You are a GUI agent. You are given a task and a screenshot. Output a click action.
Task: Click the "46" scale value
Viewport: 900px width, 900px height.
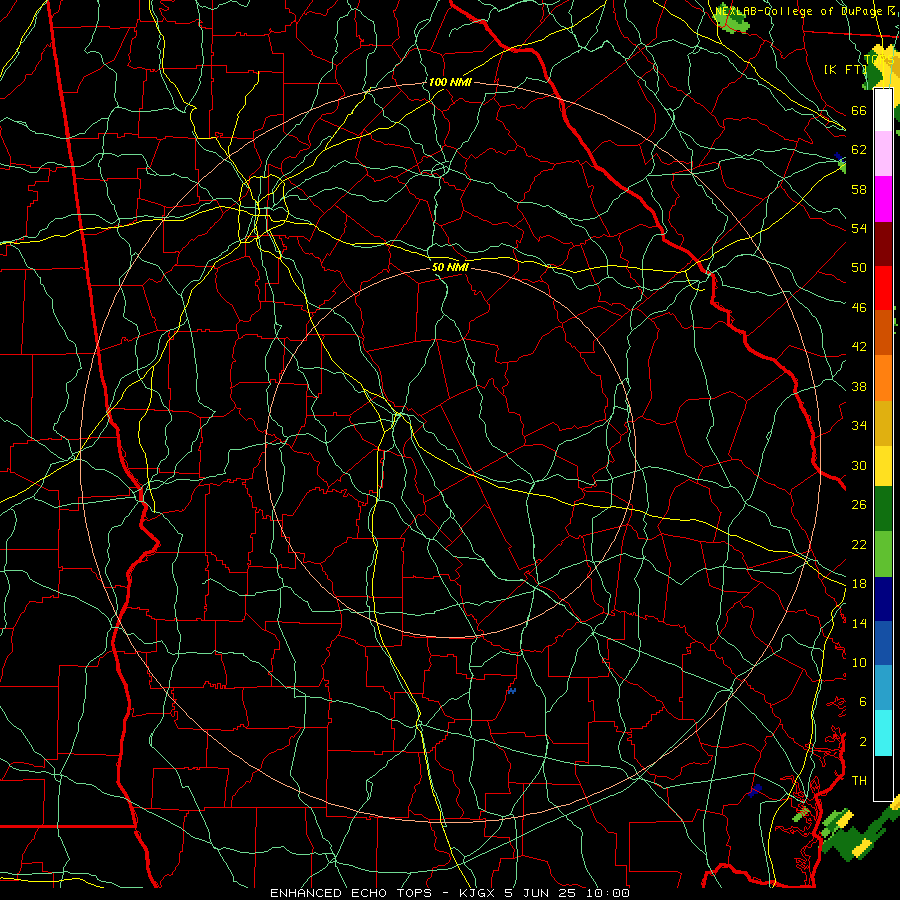[x=859, y=308]
